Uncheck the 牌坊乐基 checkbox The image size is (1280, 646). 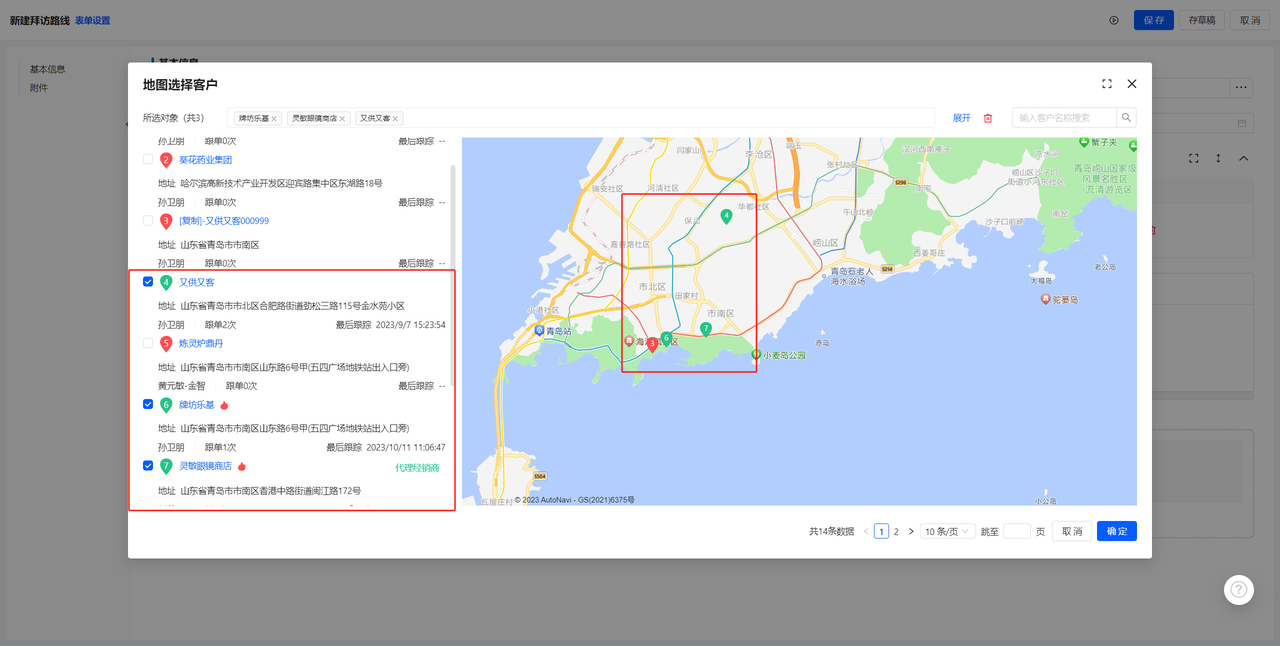(x=148, y=404)
